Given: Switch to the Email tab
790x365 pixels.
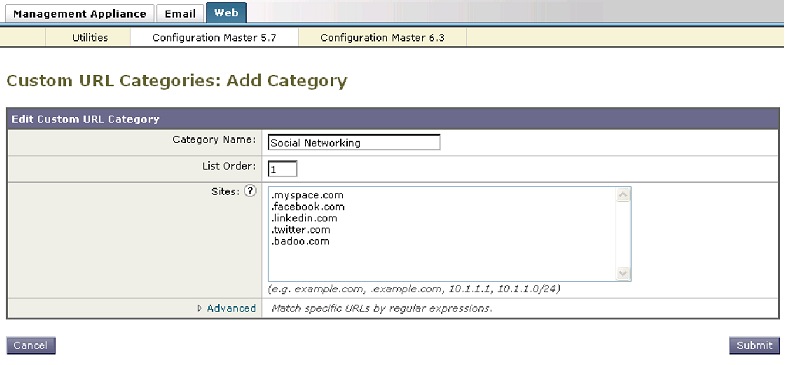Looking at the screenshot, I should (x=180, y=14).
